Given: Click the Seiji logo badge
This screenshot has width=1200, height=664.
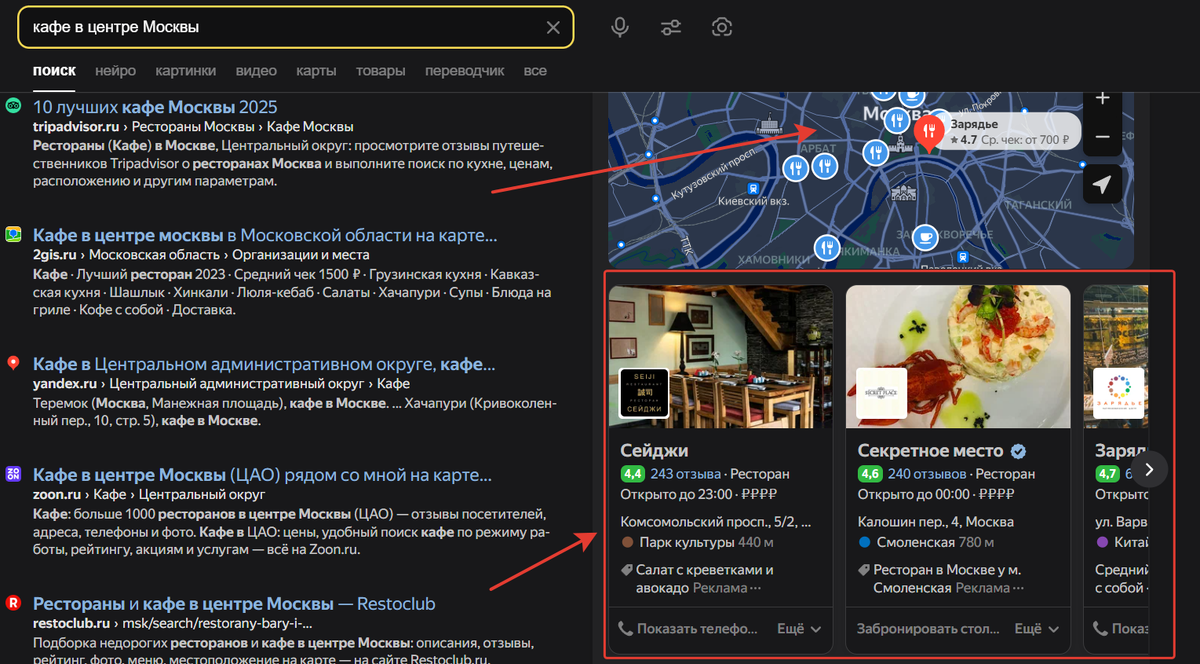Looking at the screenshot, I should tap(644, 392).
